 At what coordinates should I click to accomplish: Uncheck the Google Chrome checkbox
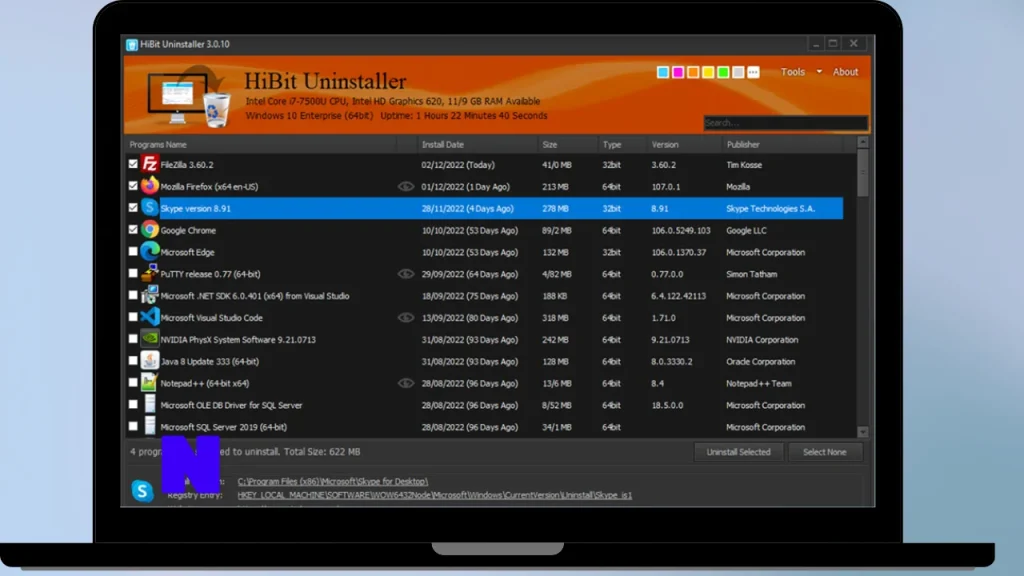pyautogui.click(x=133, y=229)
